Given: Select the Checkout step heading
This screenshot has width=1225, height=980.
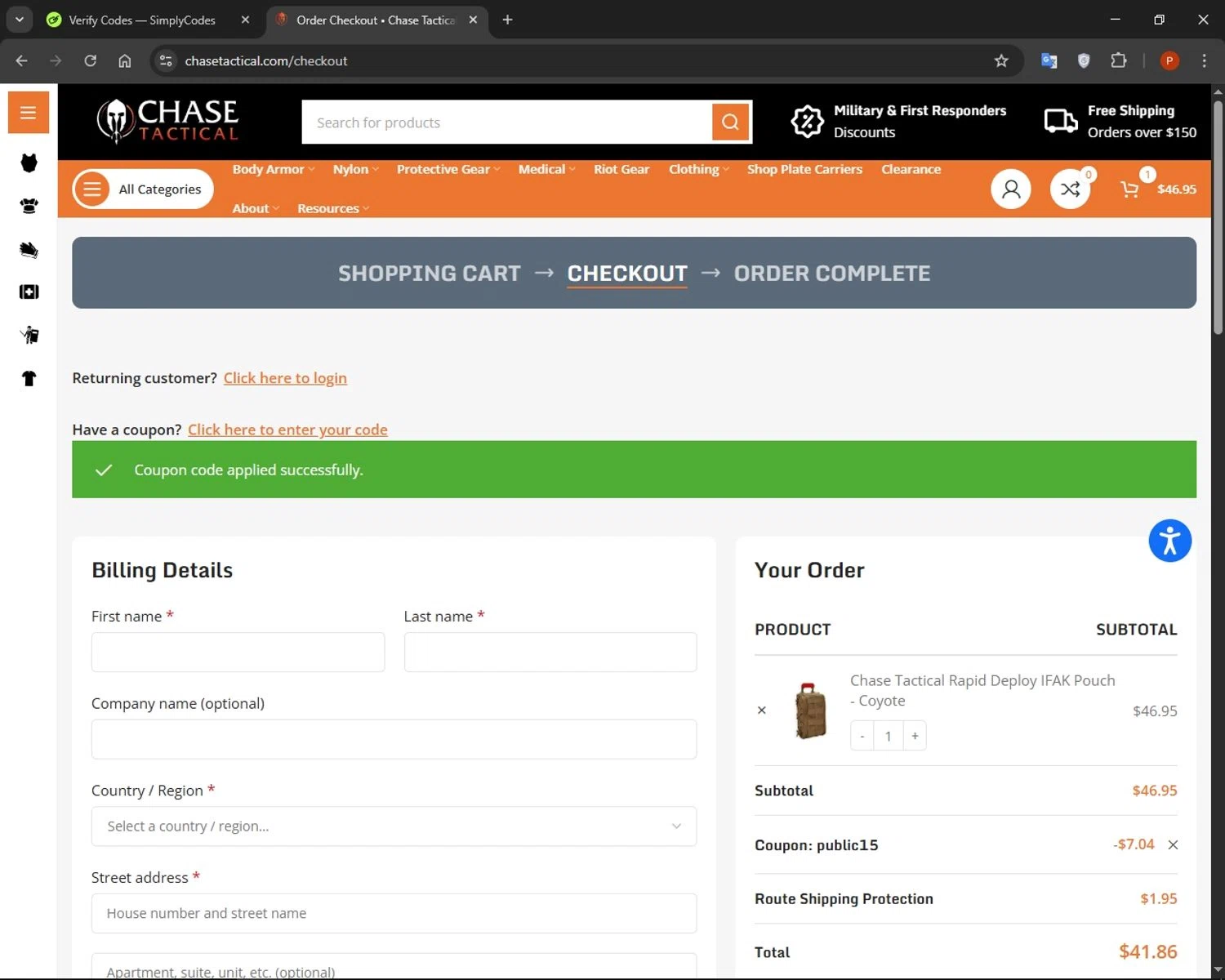Looking at the screenshot, I should coord(627,273).
